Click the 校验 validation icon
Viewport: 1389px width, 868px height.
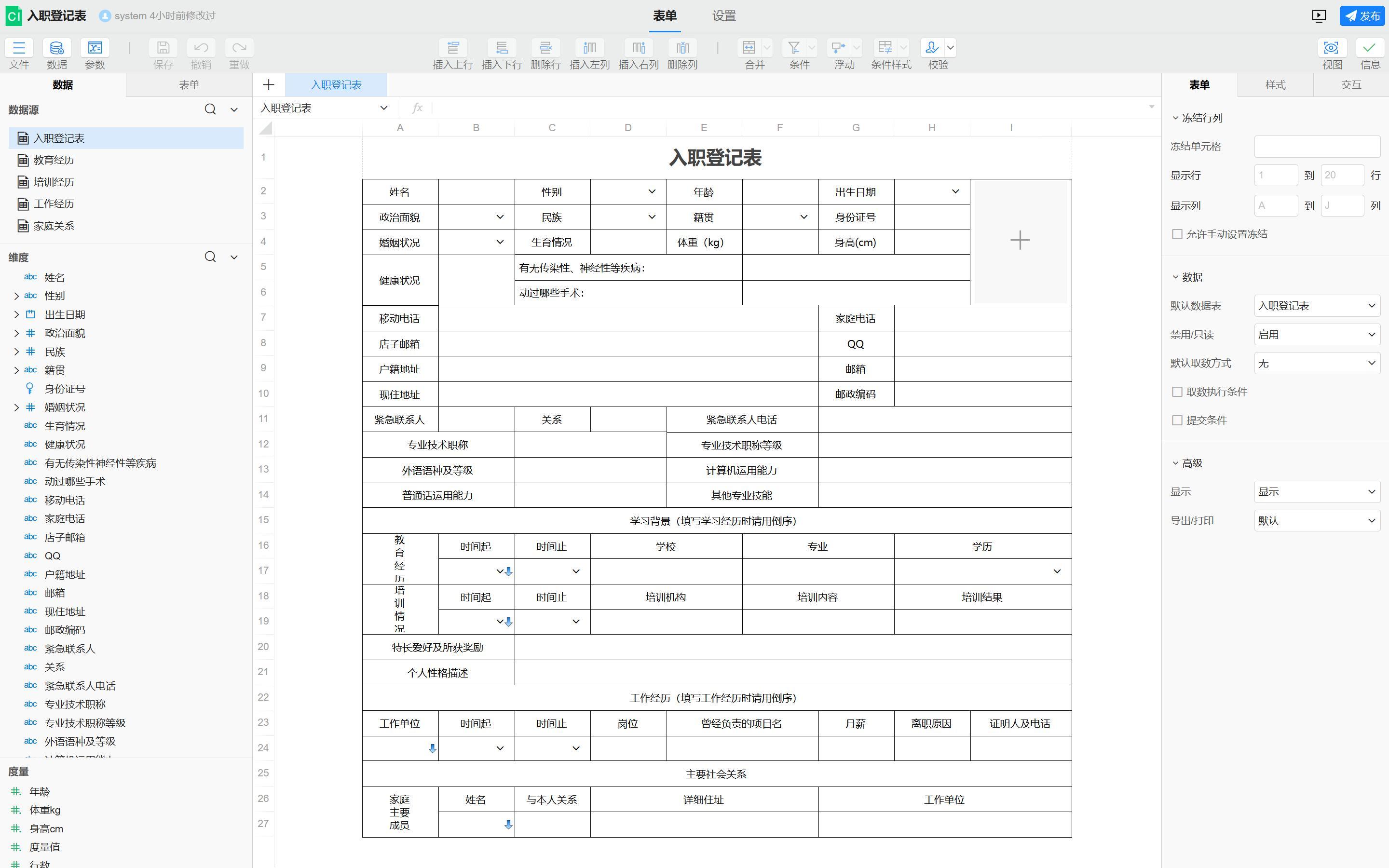click(932, 48)
